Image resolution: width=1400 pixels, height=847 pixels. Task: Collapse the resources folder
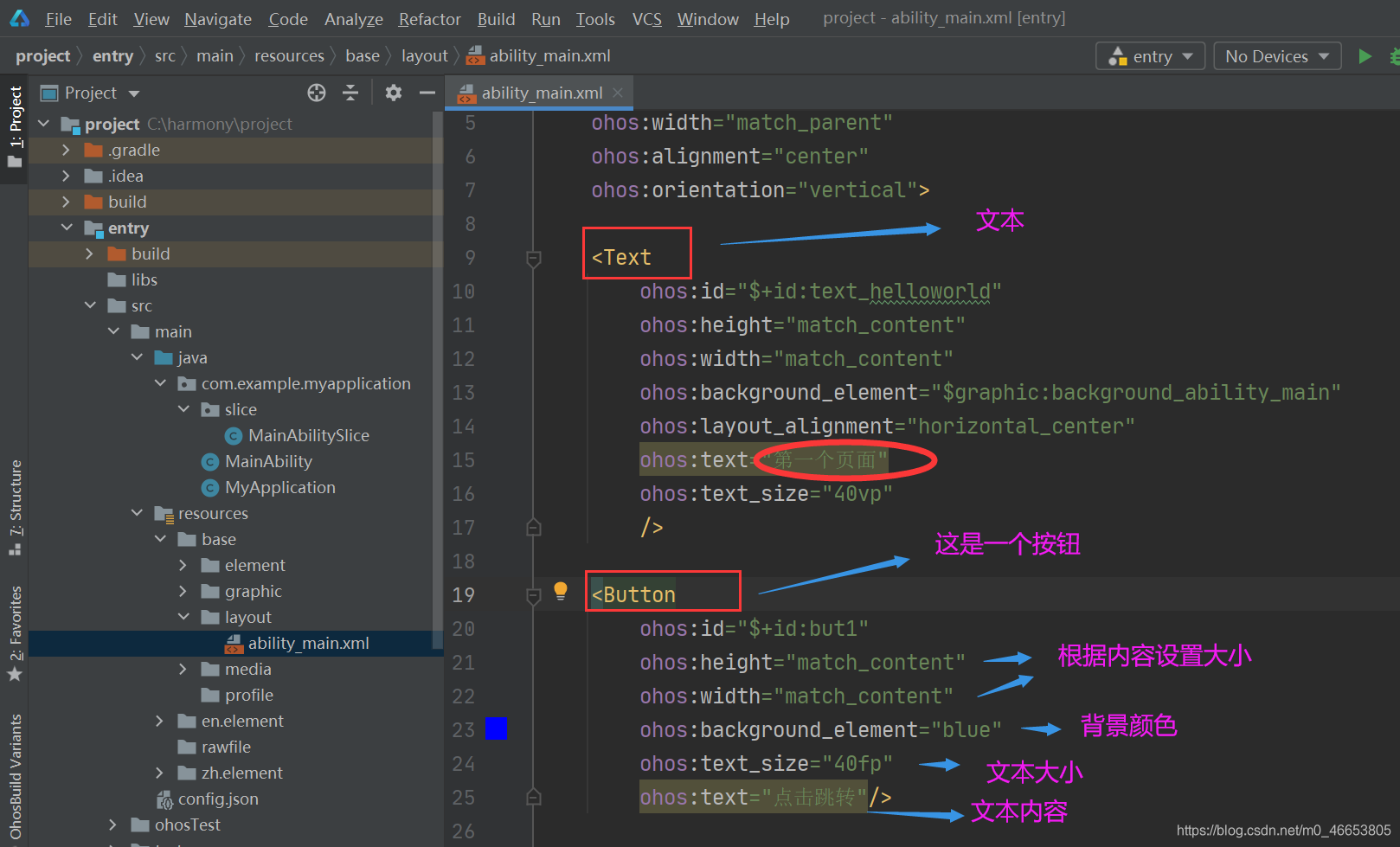tap(137, 513)
